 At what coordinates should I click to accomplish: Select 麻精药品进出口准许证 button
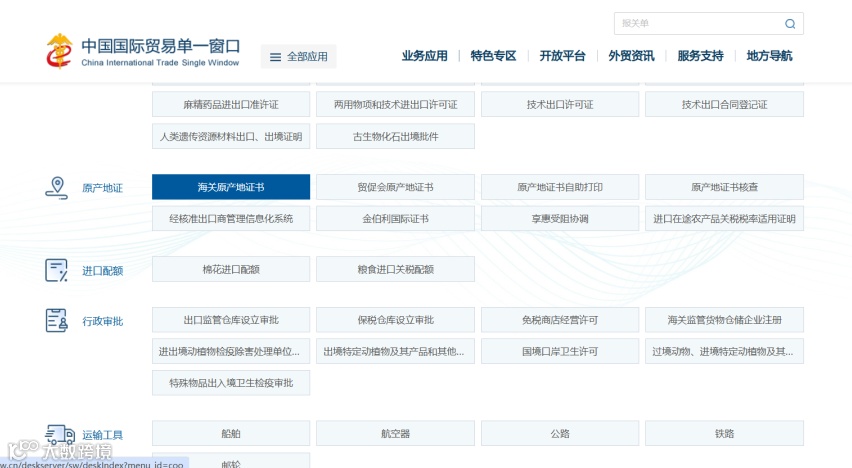231,104
